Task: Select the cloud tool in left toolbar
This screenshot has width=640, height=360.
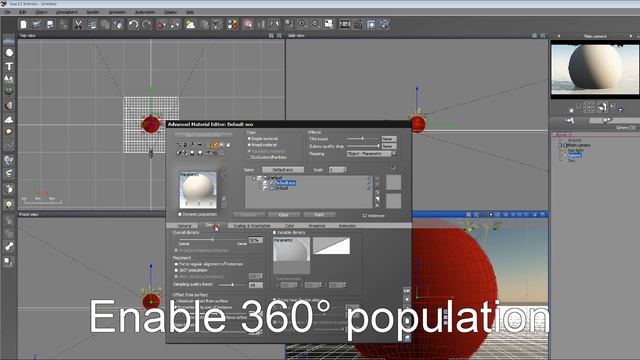Action: coord(9,119)
